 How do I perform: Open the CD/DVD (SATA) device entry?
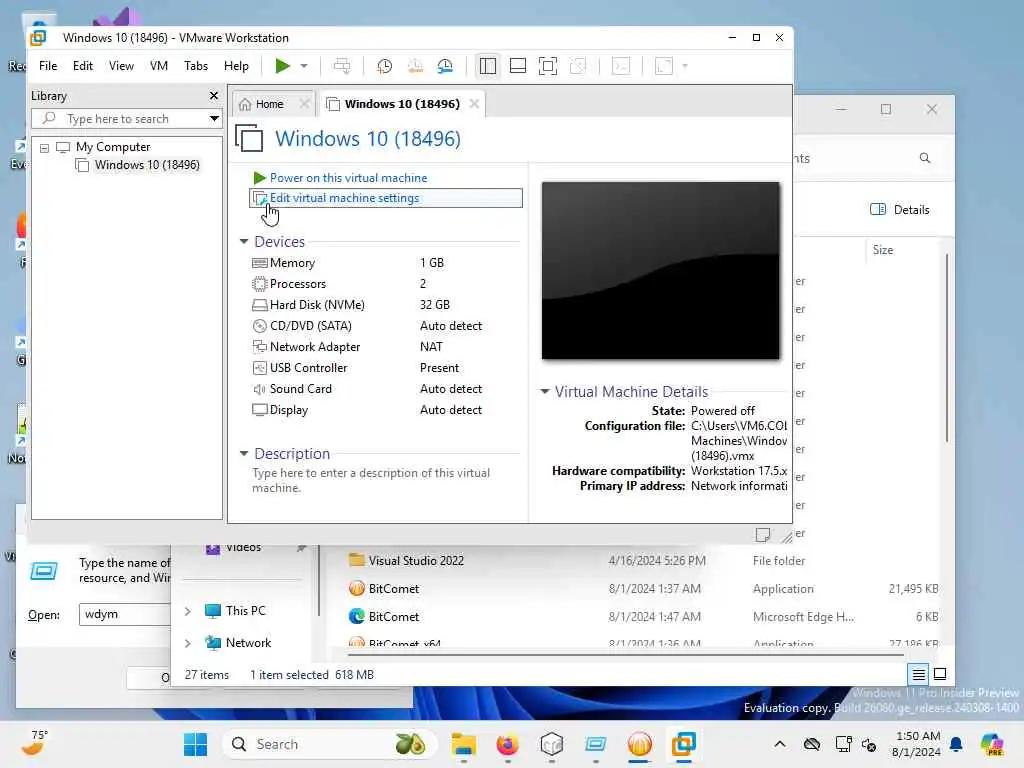310,326
